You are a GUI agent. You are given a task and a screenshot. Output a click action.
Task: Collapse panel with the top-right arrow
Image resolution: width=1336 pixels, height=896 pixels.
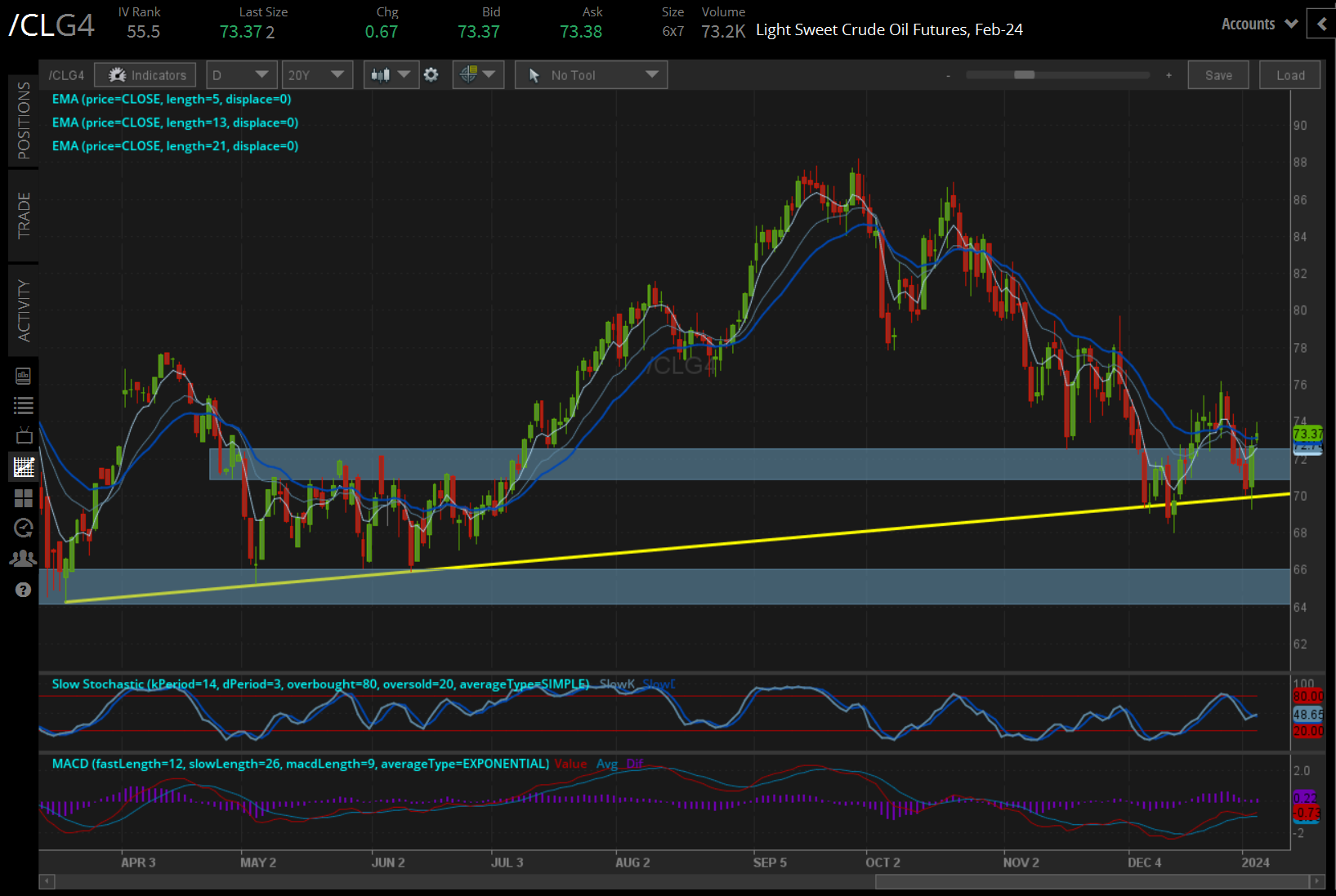click(x=1321, y=25)
